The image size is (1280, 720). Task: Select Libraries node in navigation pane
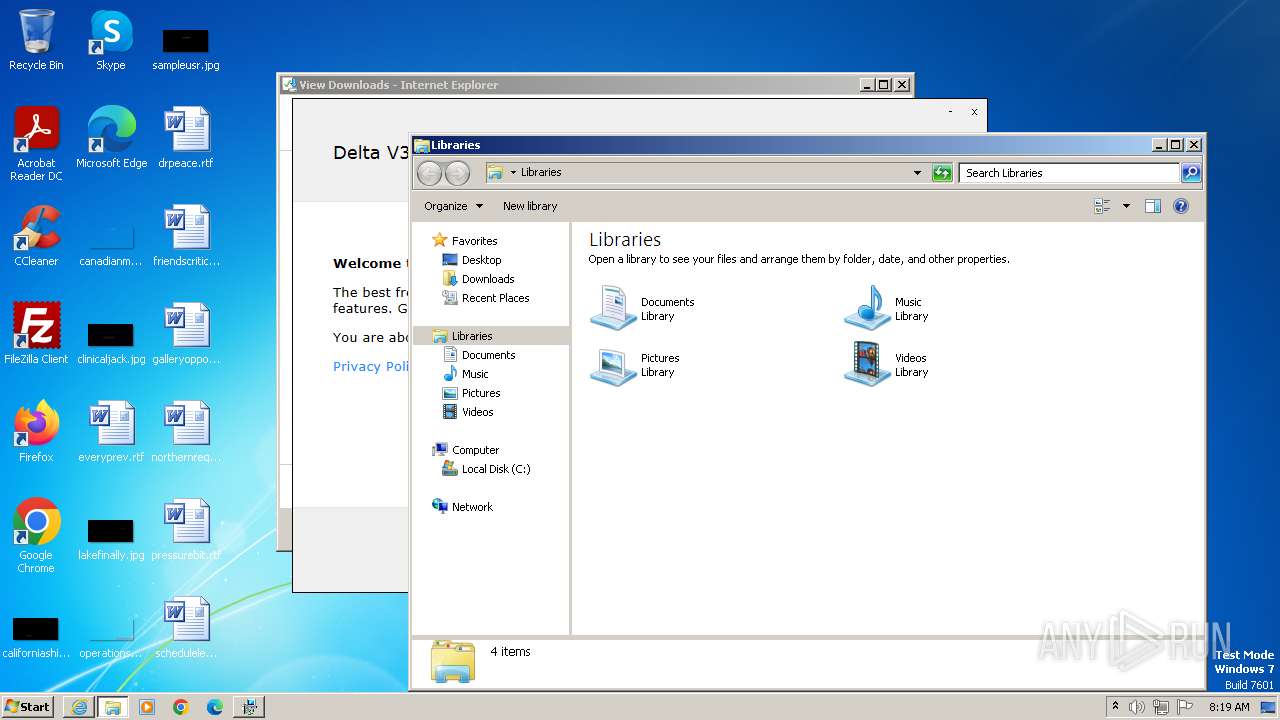pos(472,336)
